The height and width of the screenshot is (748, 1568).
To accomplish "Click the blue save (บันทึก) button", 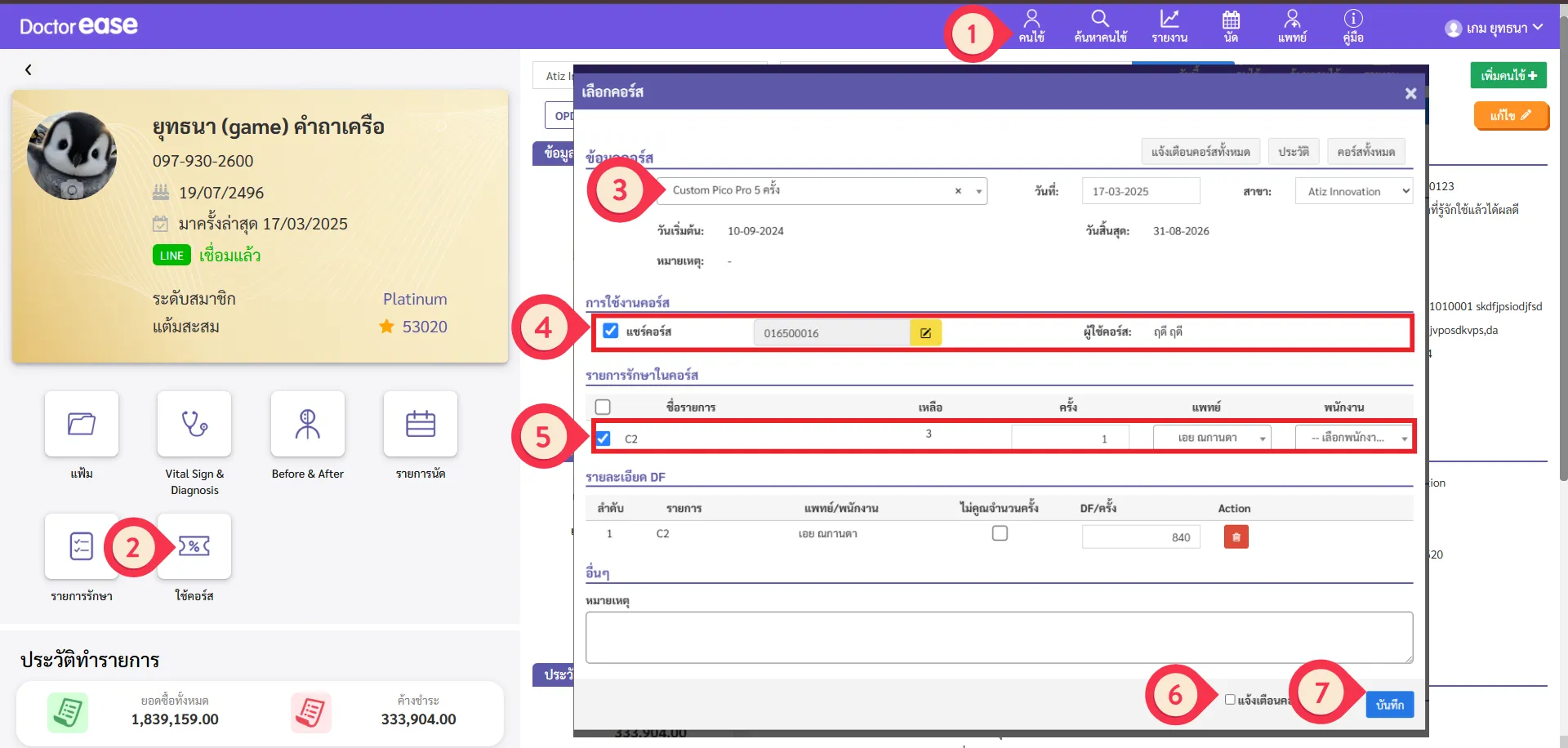I will 1389,704.
